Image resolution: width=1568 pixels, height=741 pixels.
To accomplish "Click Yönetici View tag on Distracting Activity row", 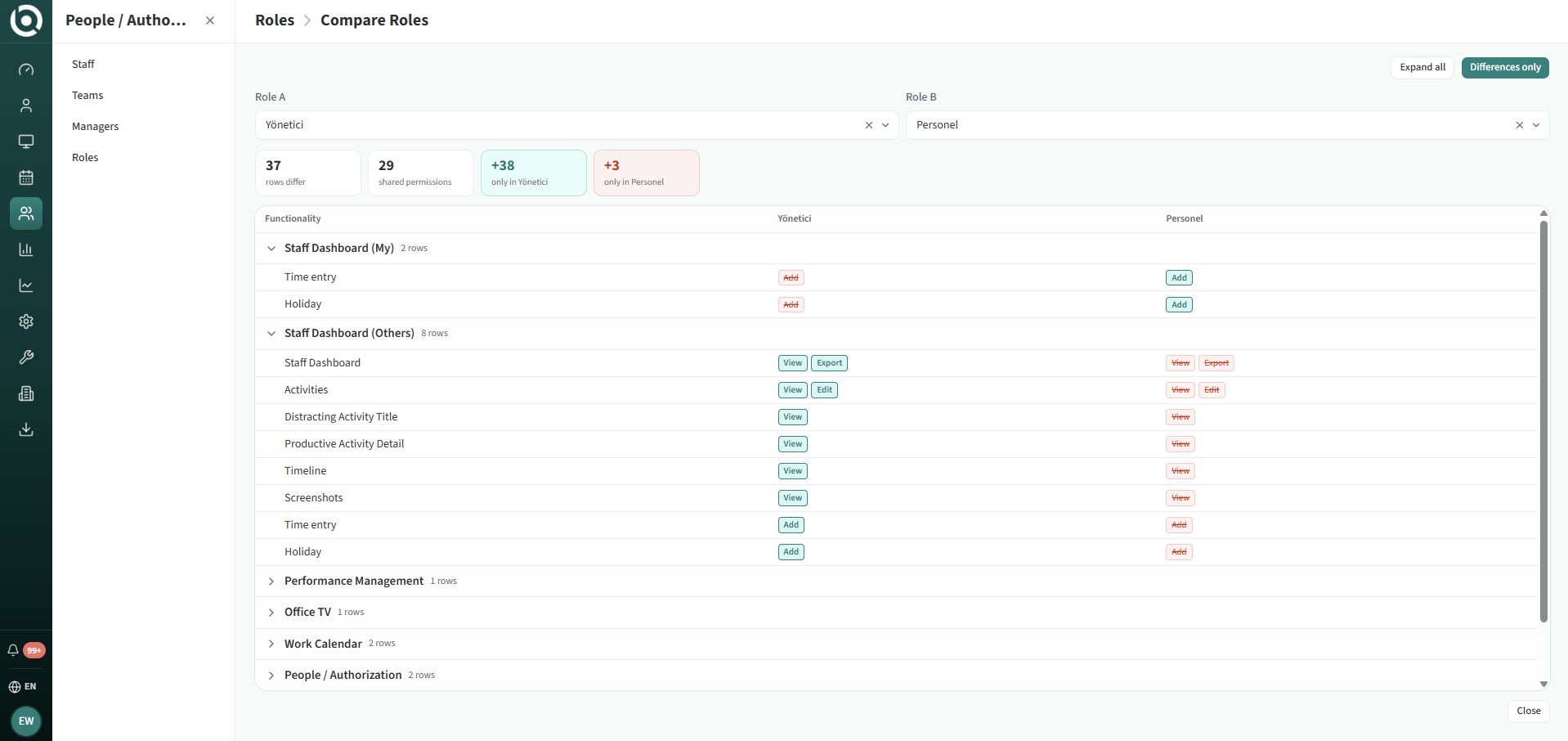I will pyautogui.click(x=793, y=417).
